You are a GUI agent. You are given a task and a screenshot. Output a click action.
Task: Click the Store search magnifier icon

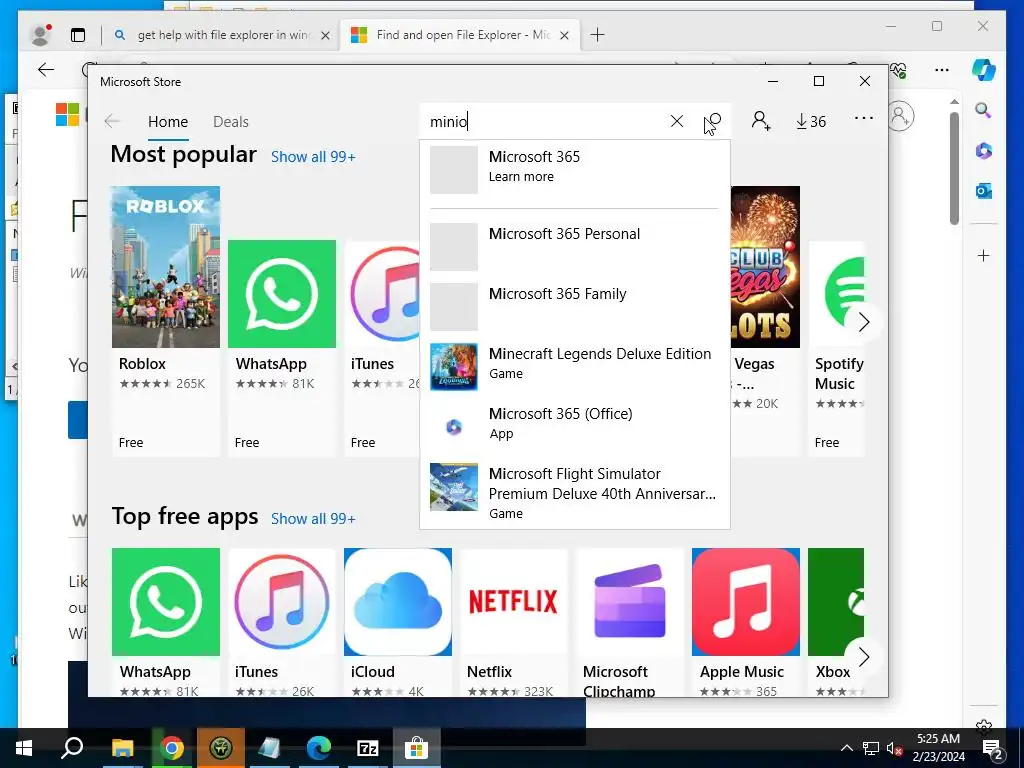tap(713, 121)
